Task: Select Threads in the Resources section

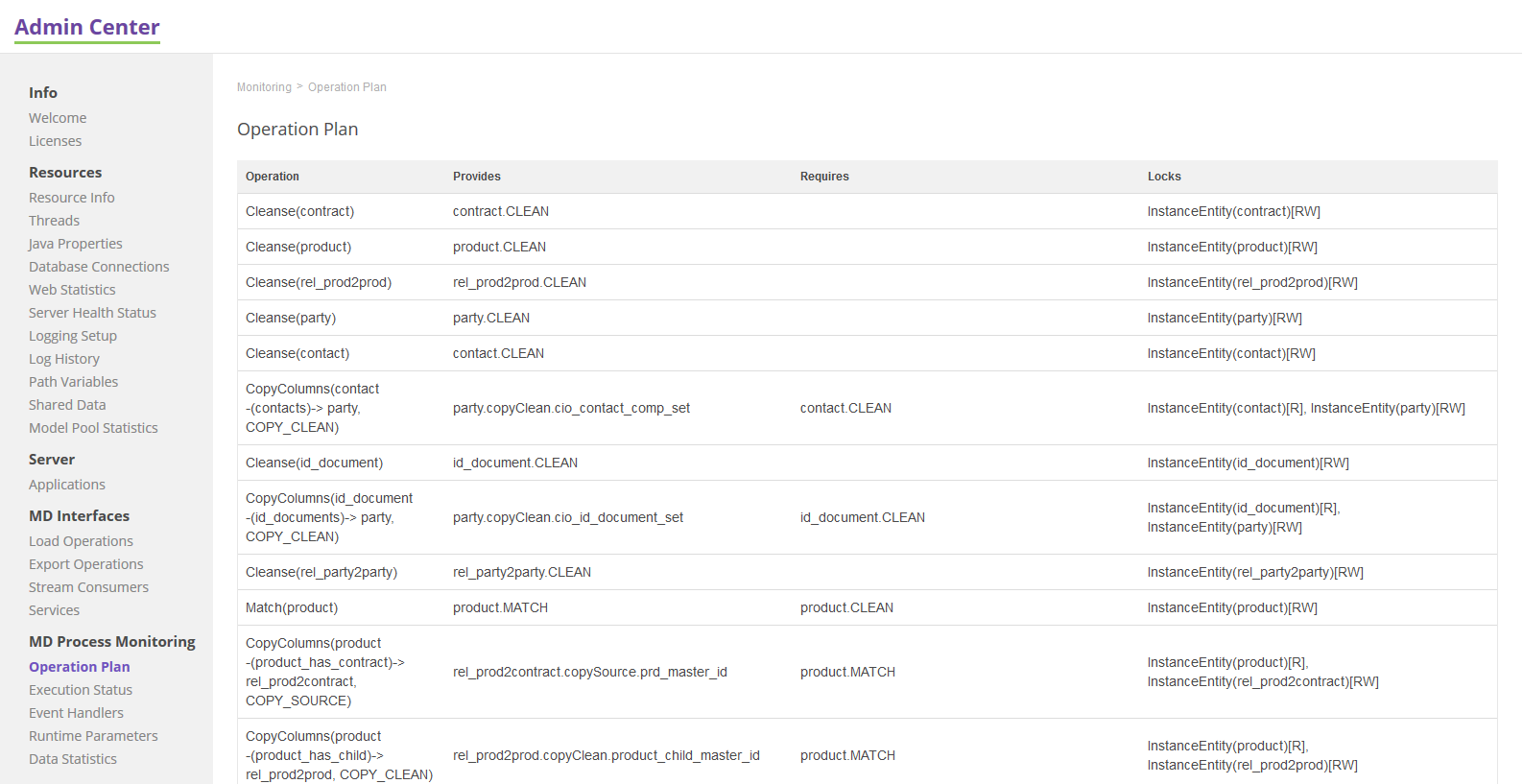Action: click(x=54, y=221)
